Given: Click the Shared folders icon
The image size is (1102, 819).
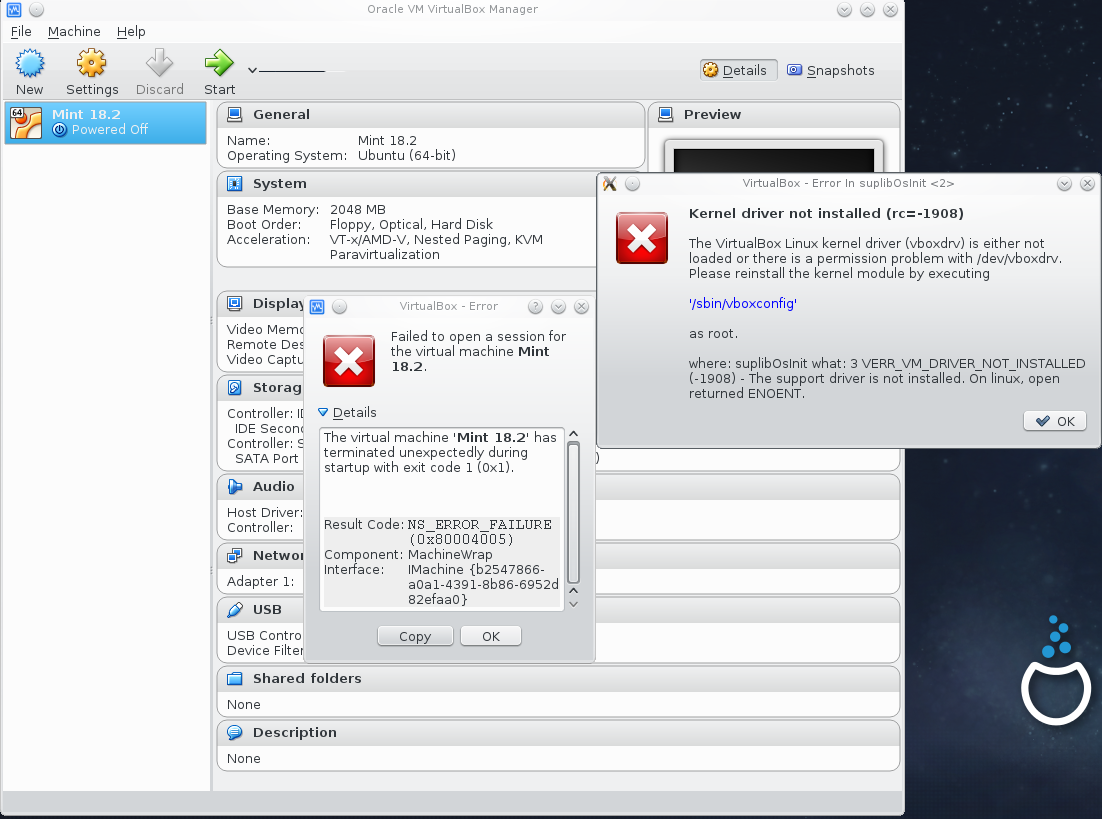Looking at the screenshot, I should (235, 678).
